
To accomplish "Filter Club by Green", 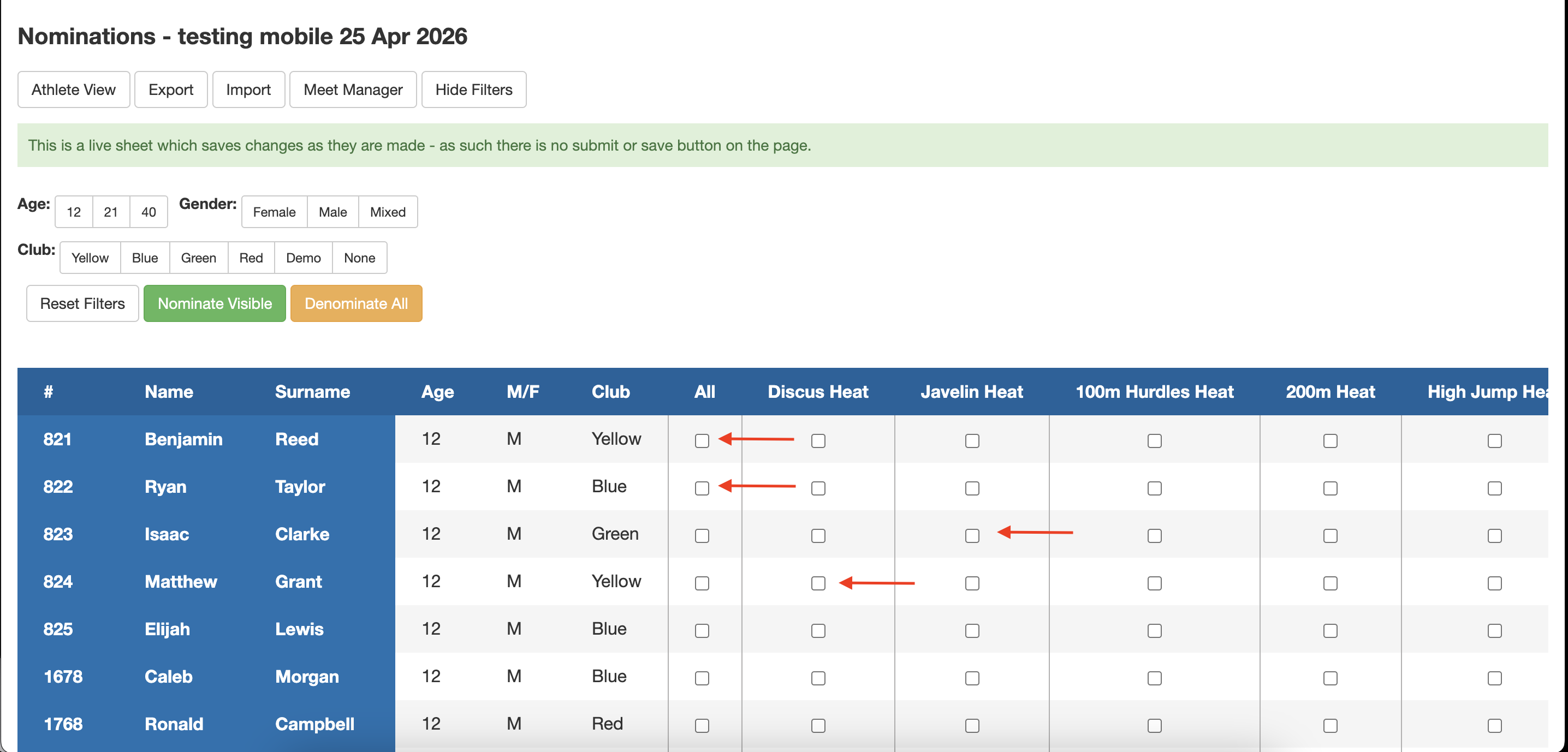I will pos(198,258).
